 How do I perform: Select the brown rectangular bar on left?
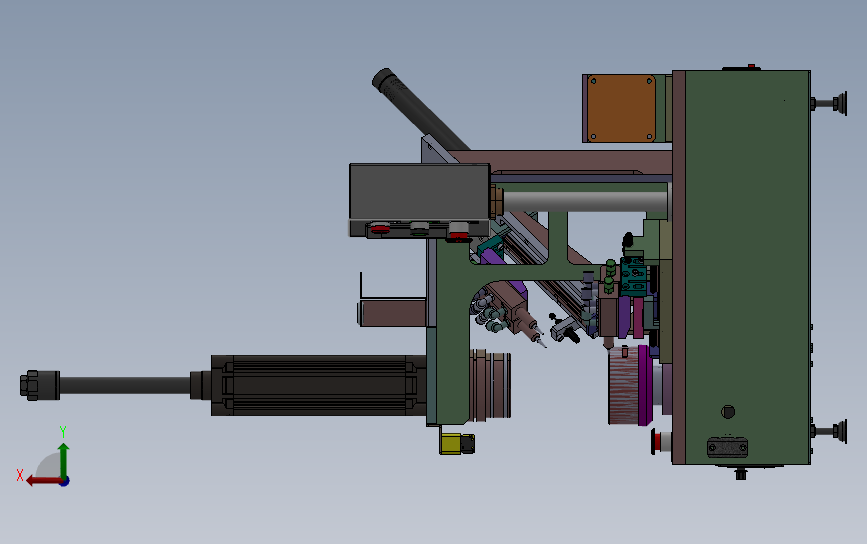coord(393,313)
